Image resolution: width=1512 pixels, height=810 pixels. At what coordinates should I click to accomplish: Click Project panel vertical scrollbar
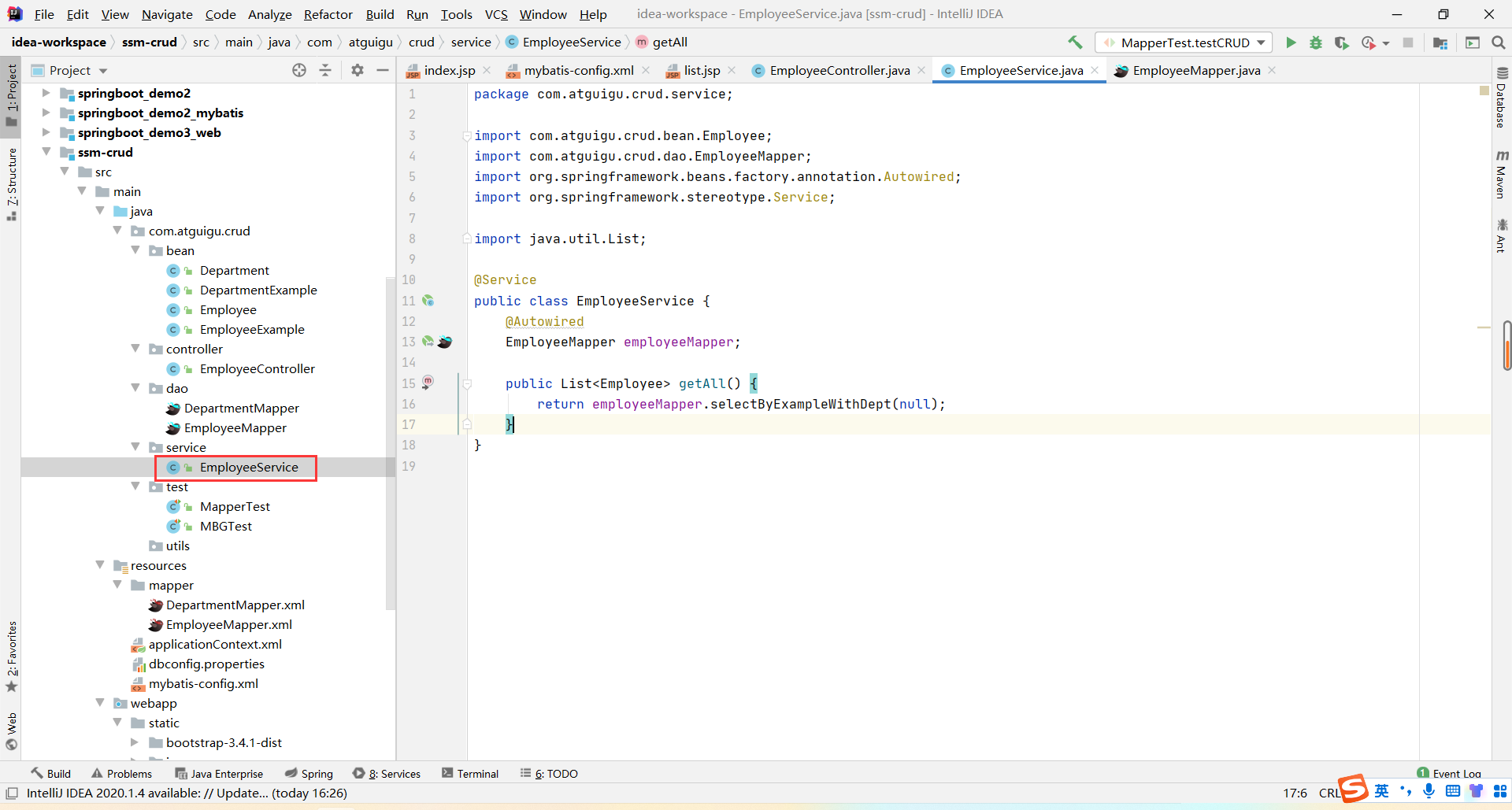390,443
